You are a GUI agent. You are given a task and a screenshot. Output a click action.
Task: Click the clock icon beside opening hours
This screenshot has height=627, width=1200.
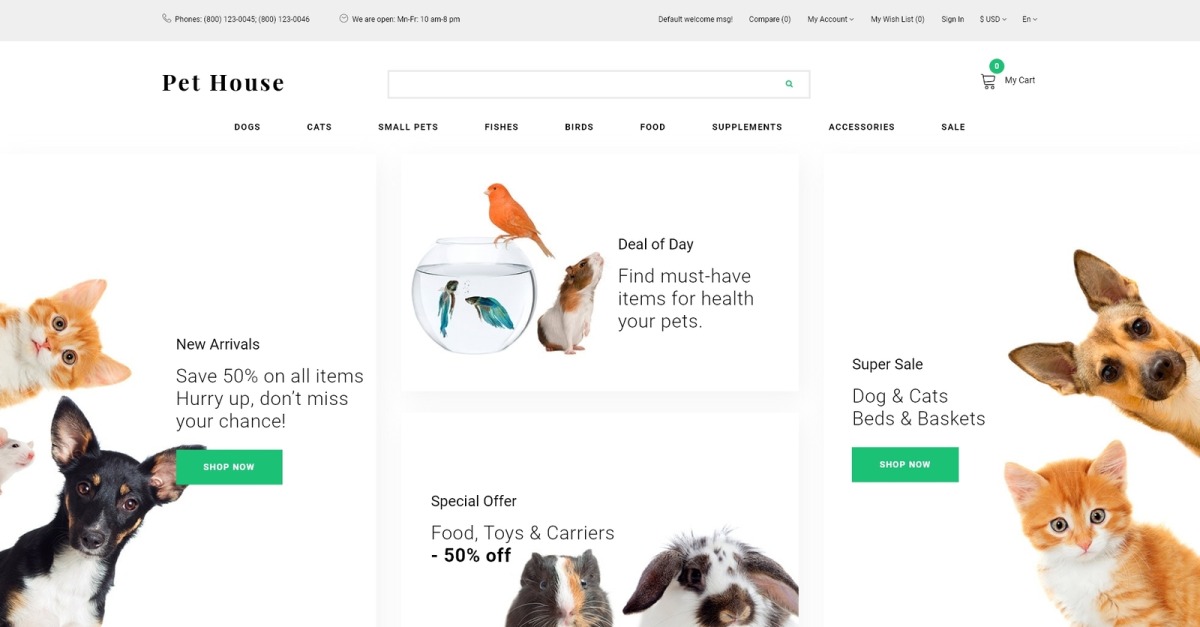[x=344, y=18]
